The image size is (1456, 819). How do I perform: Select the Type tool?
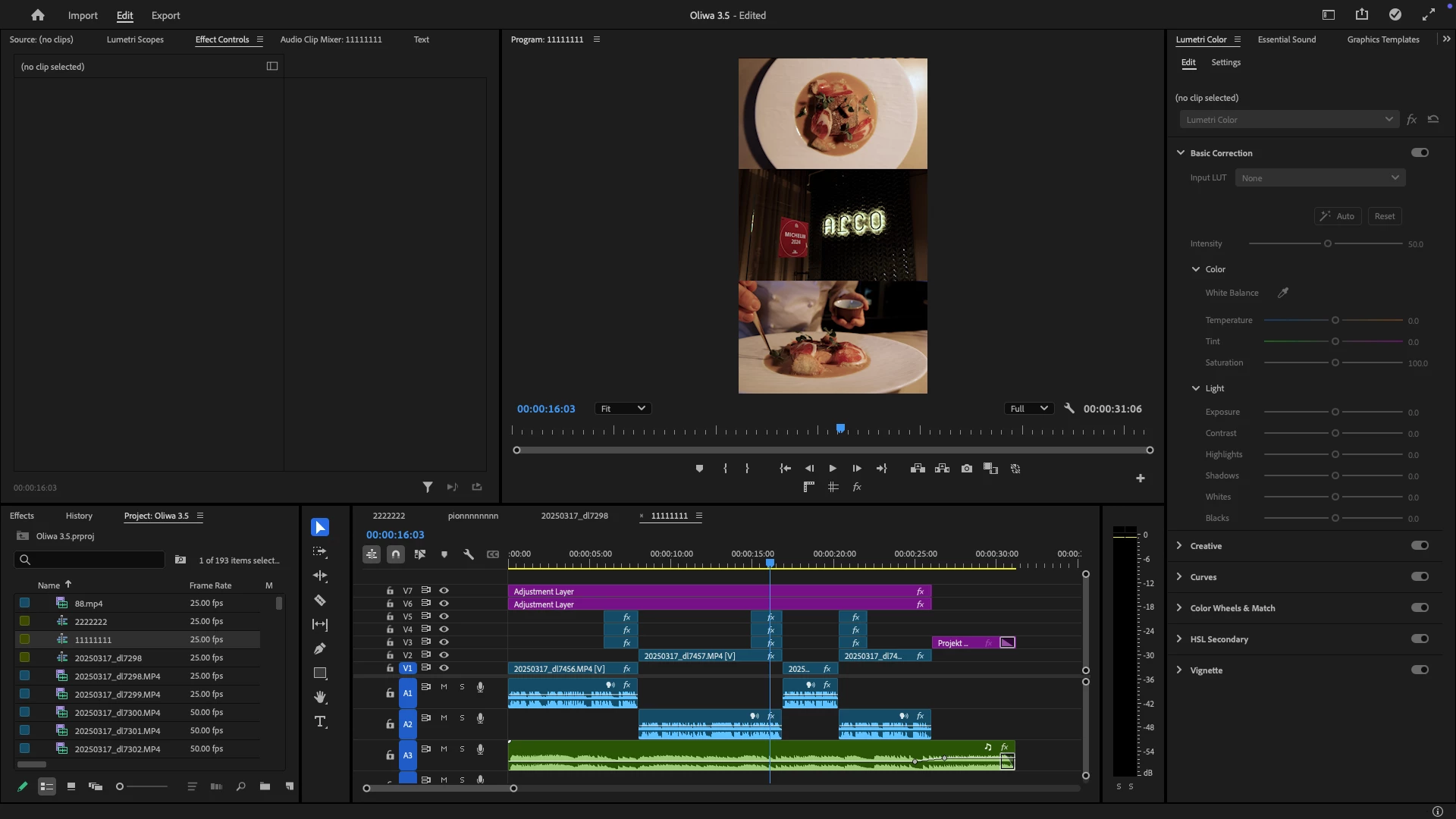[x=320, y=722]
